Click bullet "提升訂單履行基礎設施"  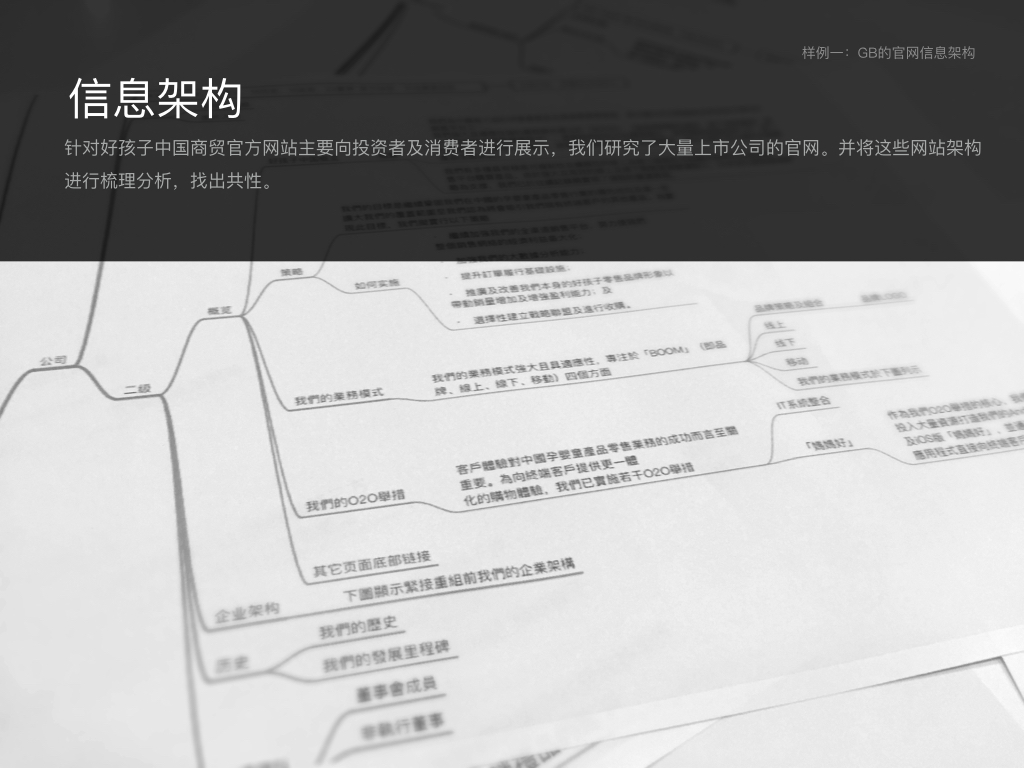514,271
